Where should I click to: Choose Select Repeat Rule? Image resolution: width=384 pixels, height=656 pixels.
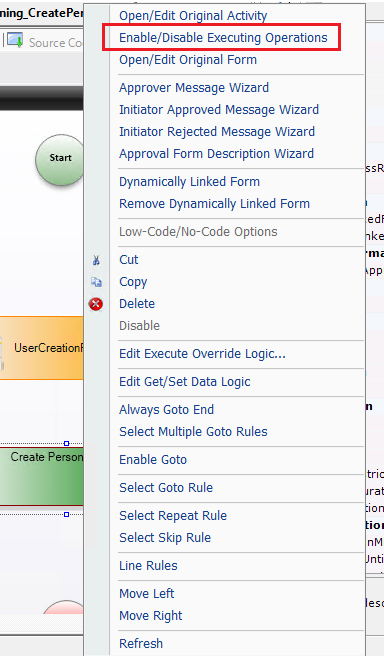coord(173,516)
